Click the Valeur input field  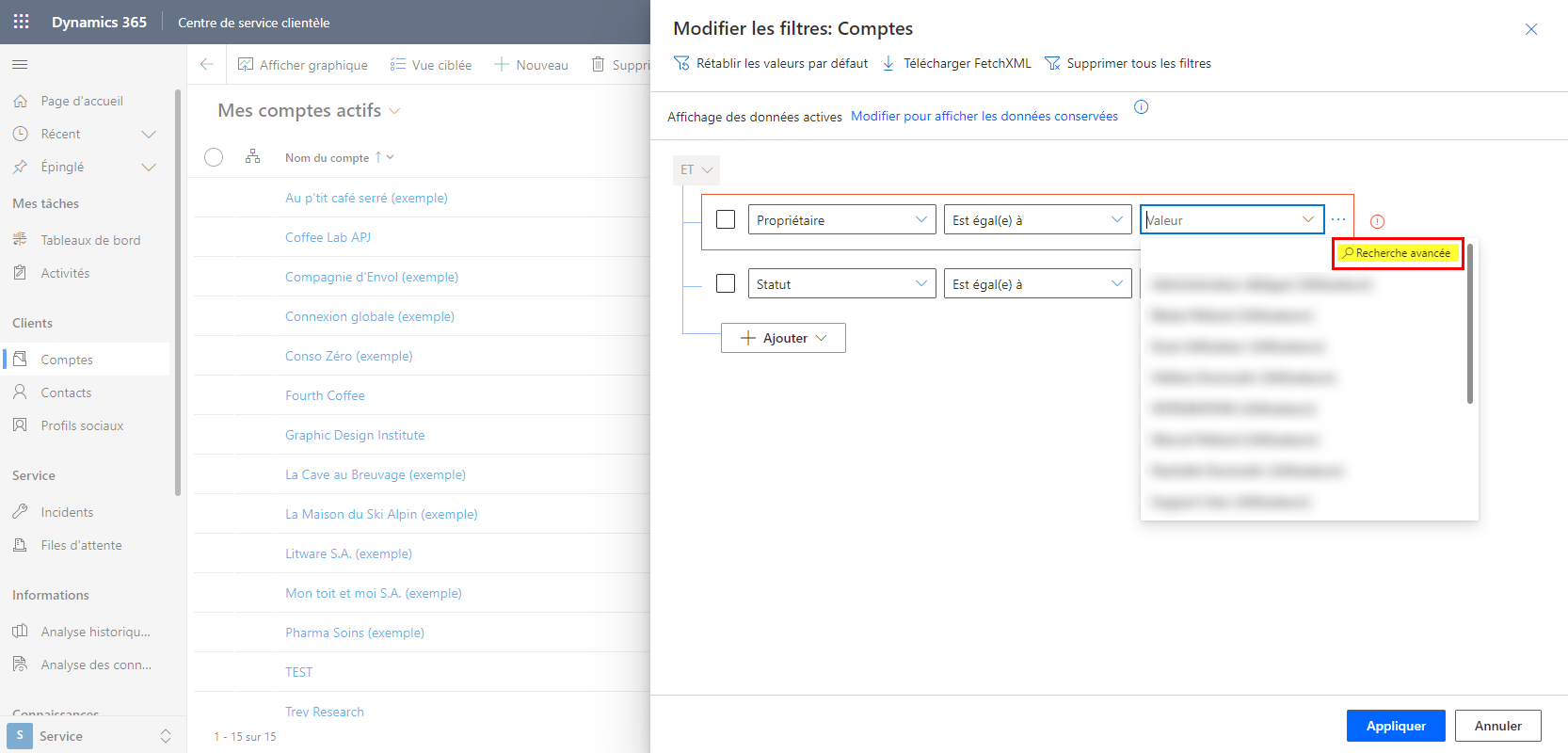tap(1221, 220)
